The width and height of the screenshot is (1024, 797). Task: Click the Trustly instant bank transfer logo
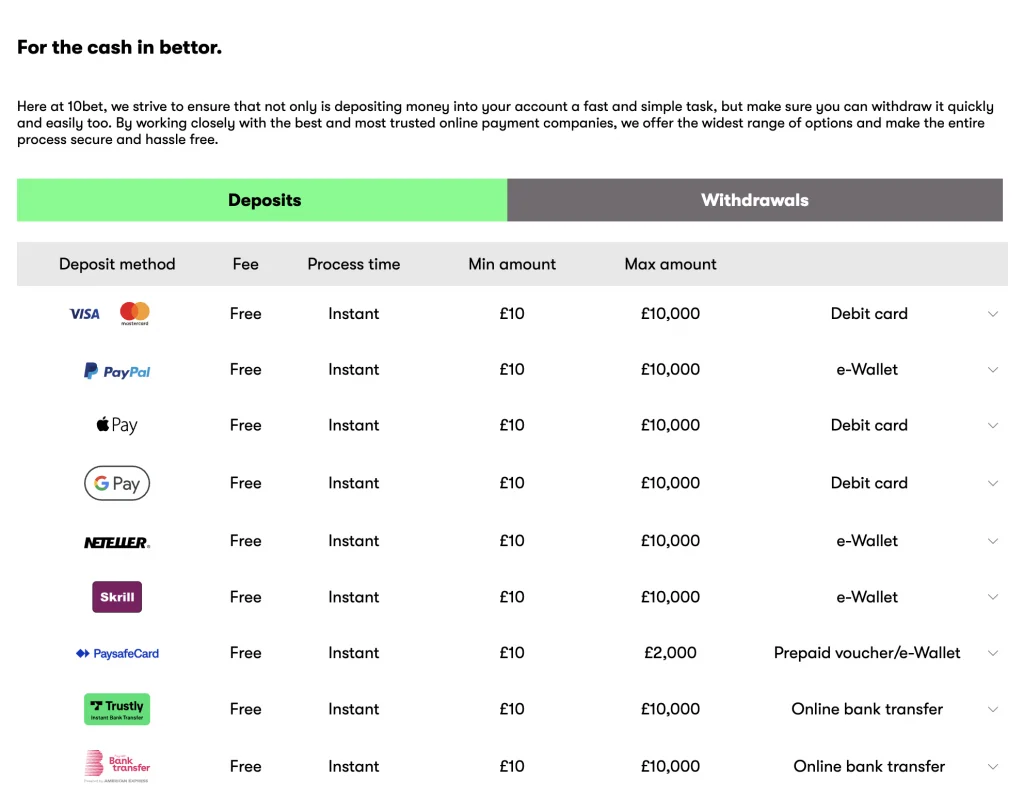(x=116, y=708)
